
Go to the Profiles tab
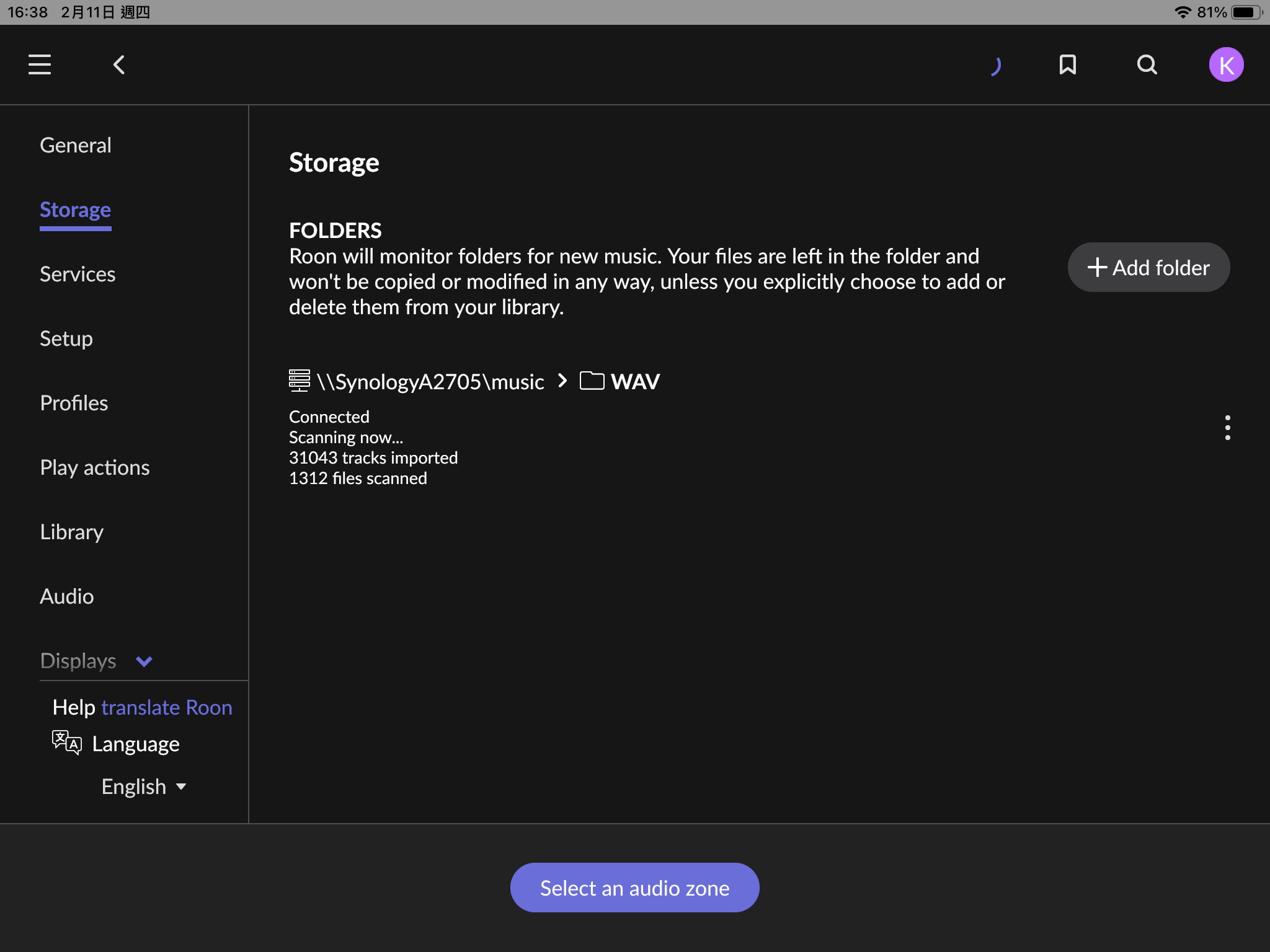click(74, 403)
